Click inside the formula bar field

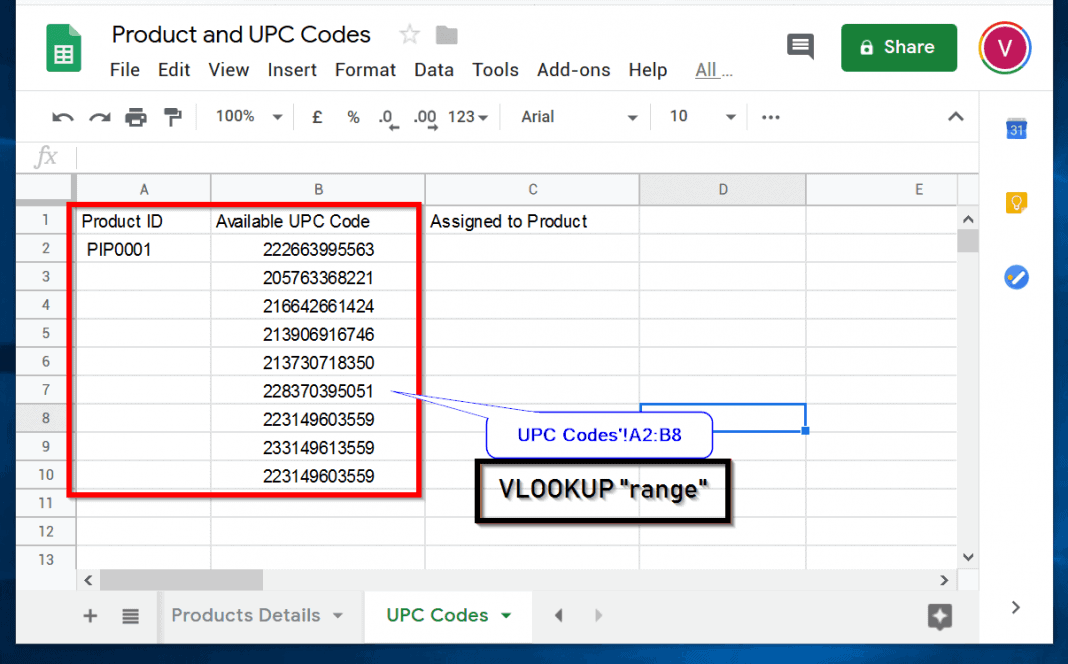pos(524,157)
